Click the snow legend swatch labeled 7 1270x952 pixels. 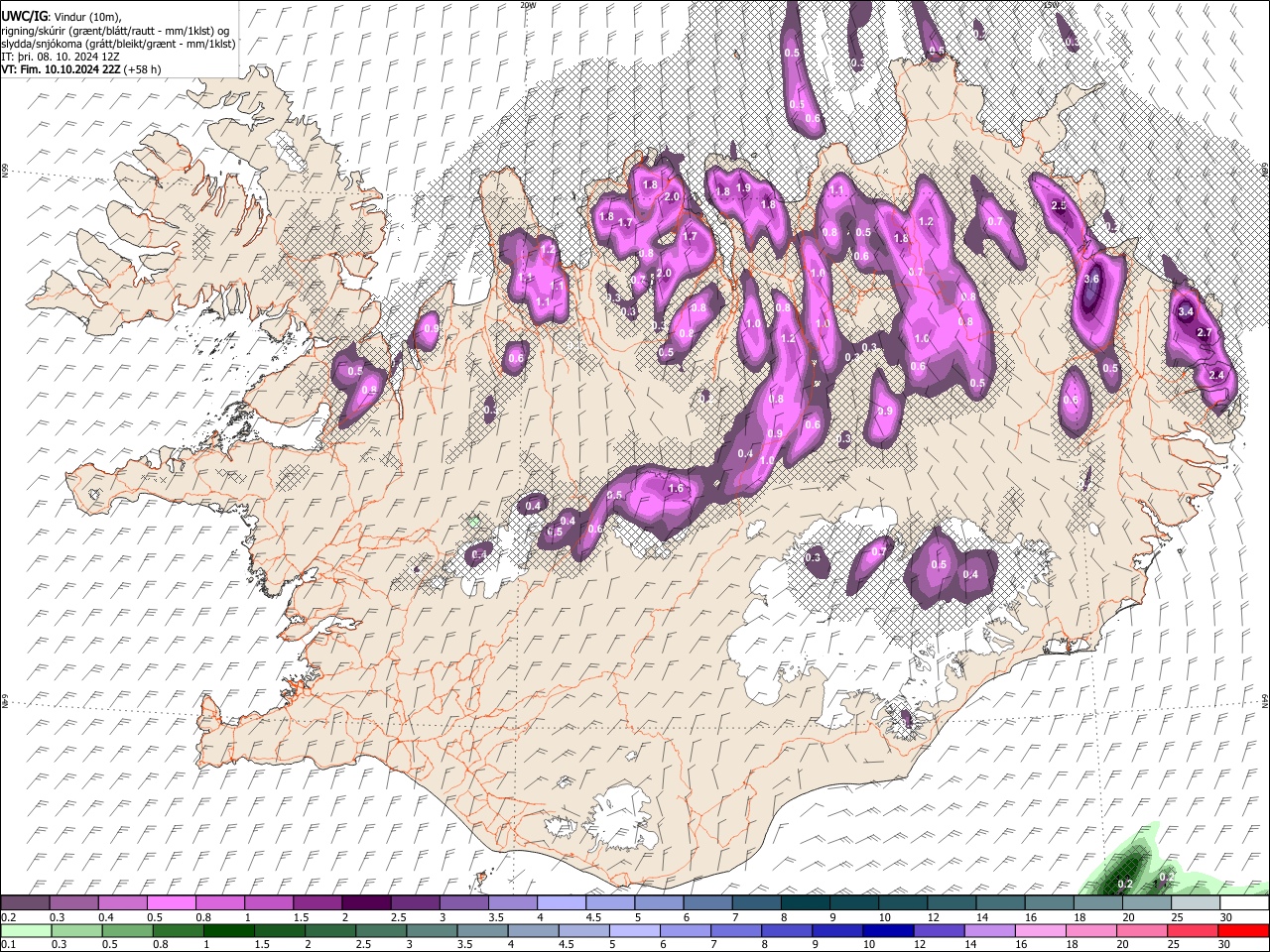[756, 903]
